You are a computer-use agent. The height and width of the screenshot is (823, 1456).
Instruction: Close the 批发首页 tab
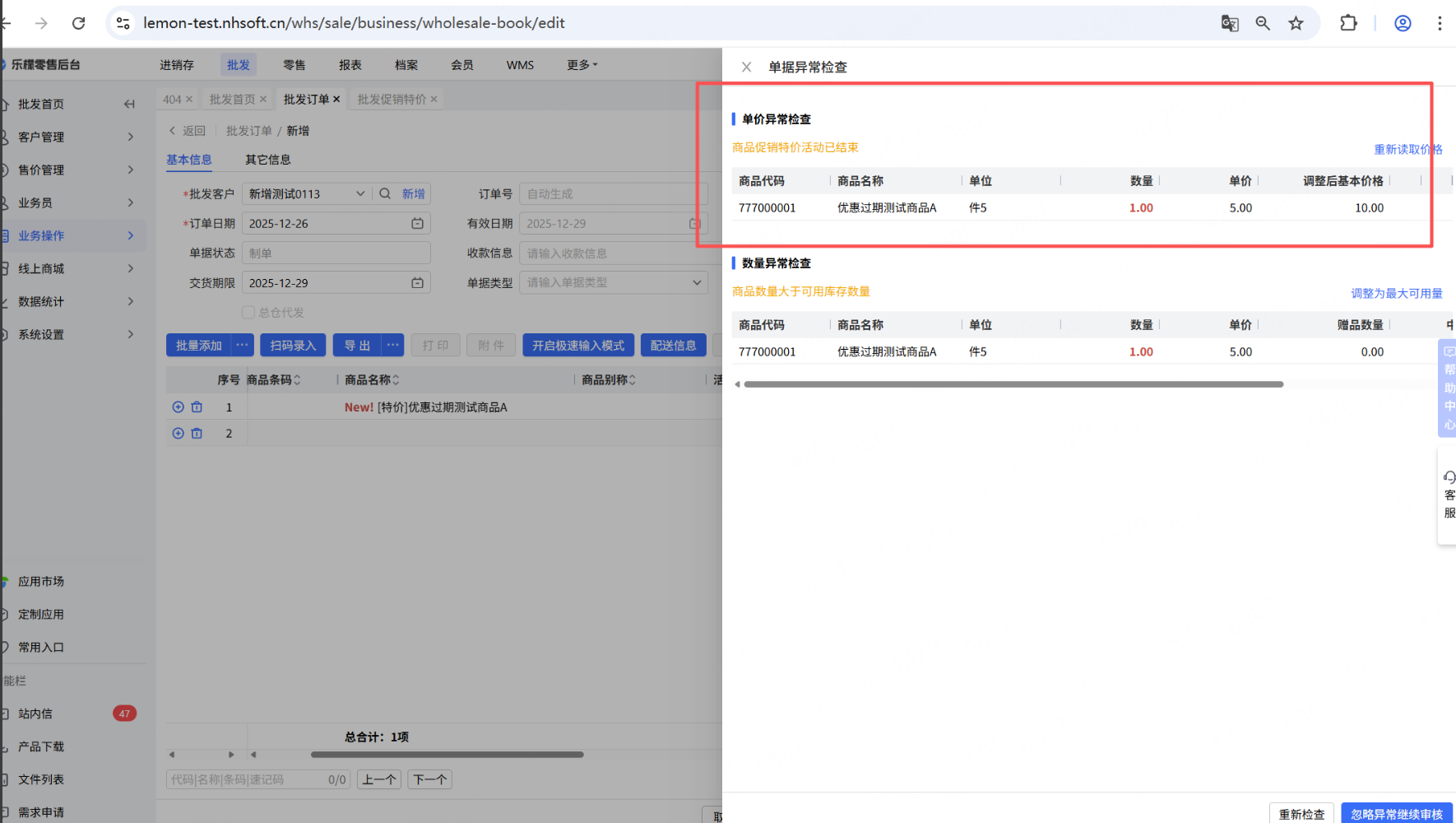(x=263, y=99)
